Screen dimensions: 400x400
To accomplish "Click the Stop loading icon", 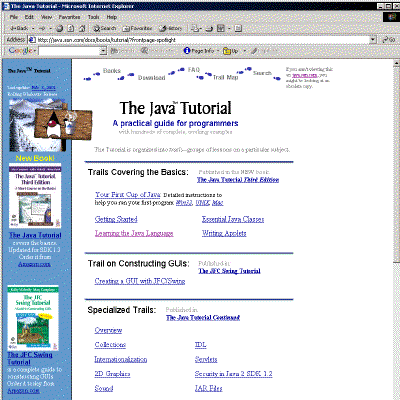I will 59,29.
